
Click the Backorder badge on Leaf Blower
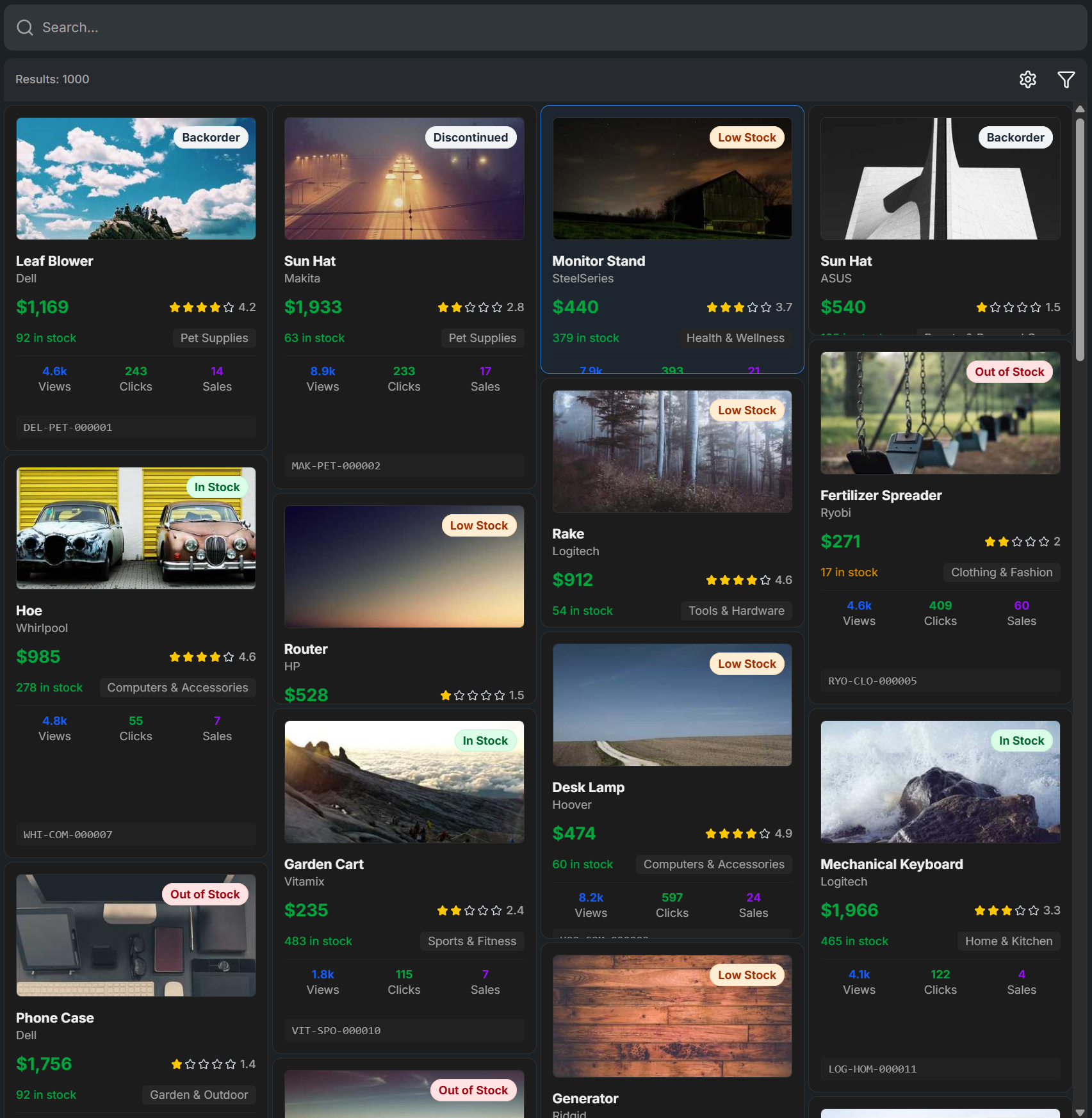coord(211,138)
